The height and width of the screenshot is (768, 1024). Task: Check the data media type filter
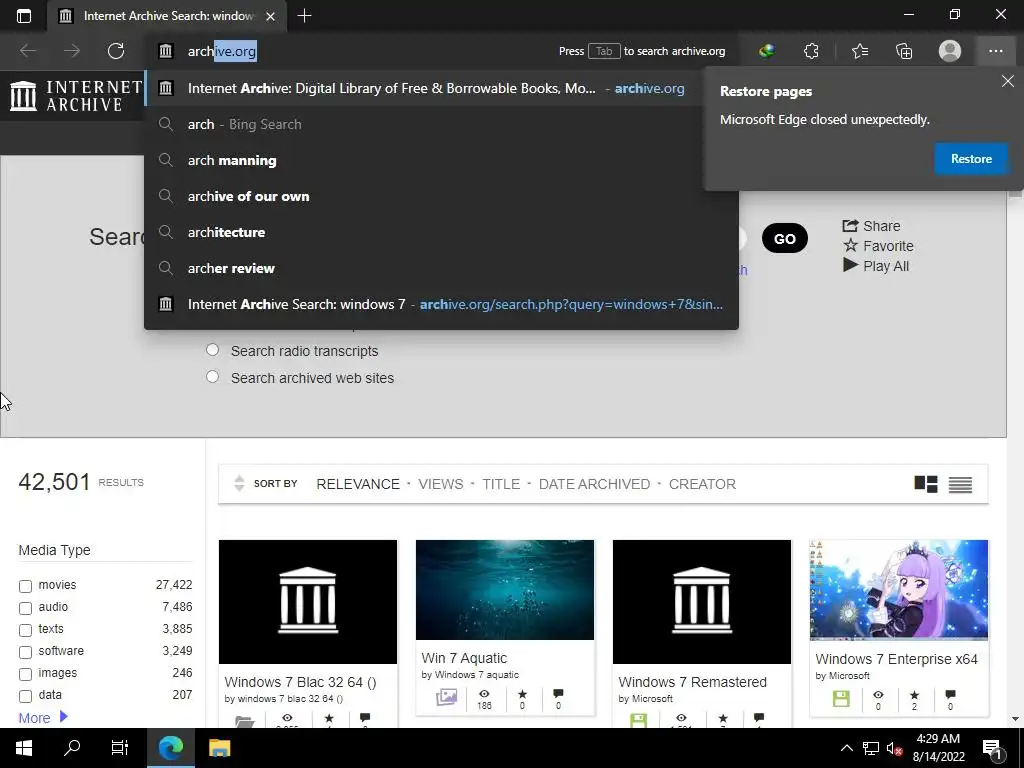coord(25,696)
